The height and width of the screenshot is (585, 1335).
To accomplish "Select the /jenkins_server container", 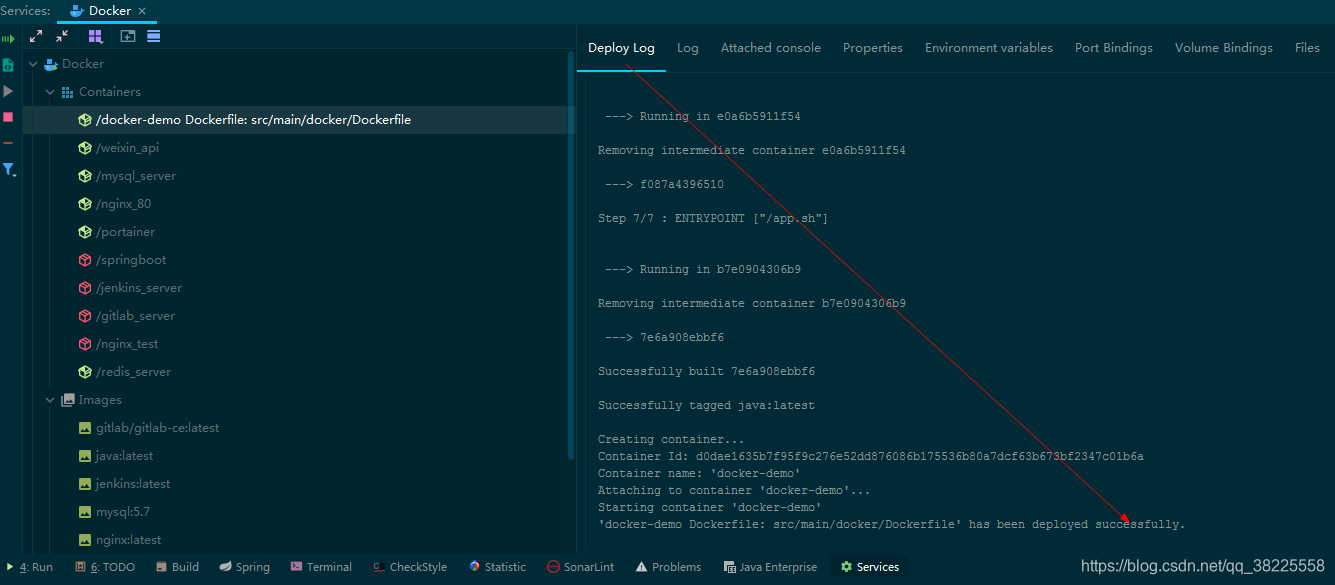I will [139, 288].
